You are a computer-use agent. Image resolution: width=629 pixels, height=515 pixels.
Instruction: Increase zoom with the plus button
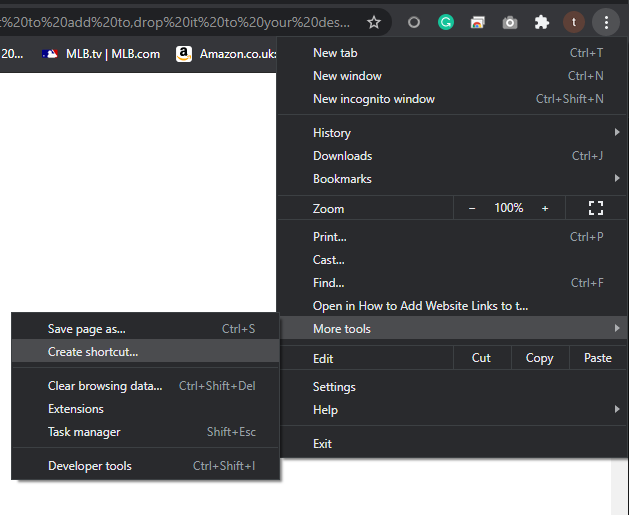coord(545,208)
